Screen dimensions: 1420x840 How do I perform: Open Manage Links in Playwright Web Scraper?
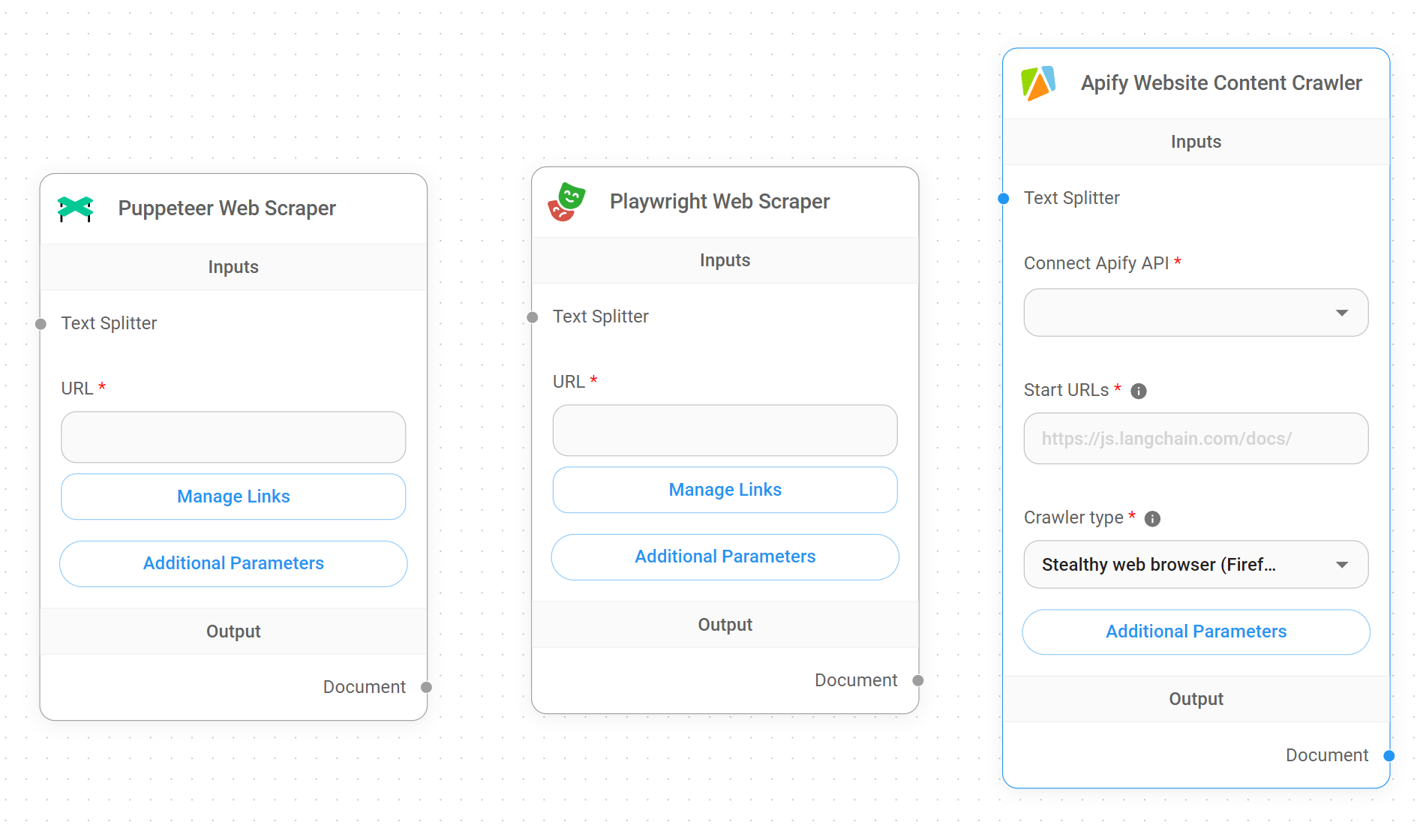(725, 490)
